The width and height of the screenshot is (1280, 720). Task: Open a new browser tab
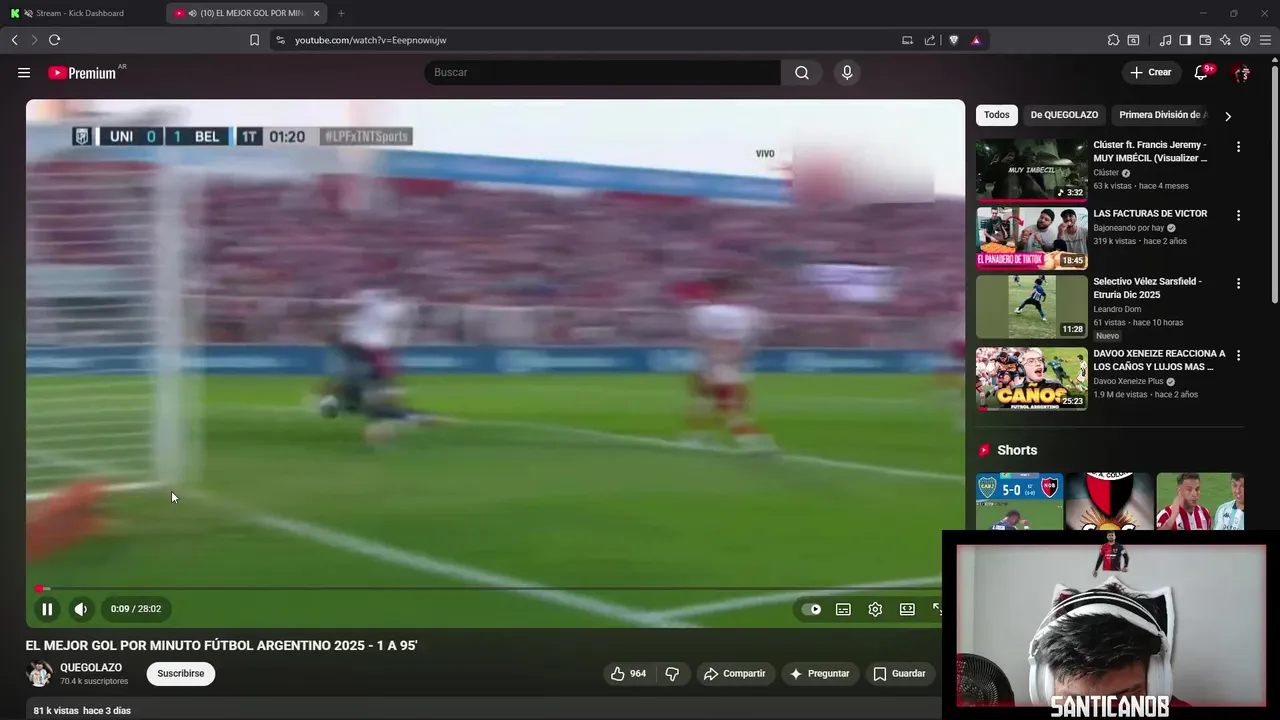(x=341, y=13)
